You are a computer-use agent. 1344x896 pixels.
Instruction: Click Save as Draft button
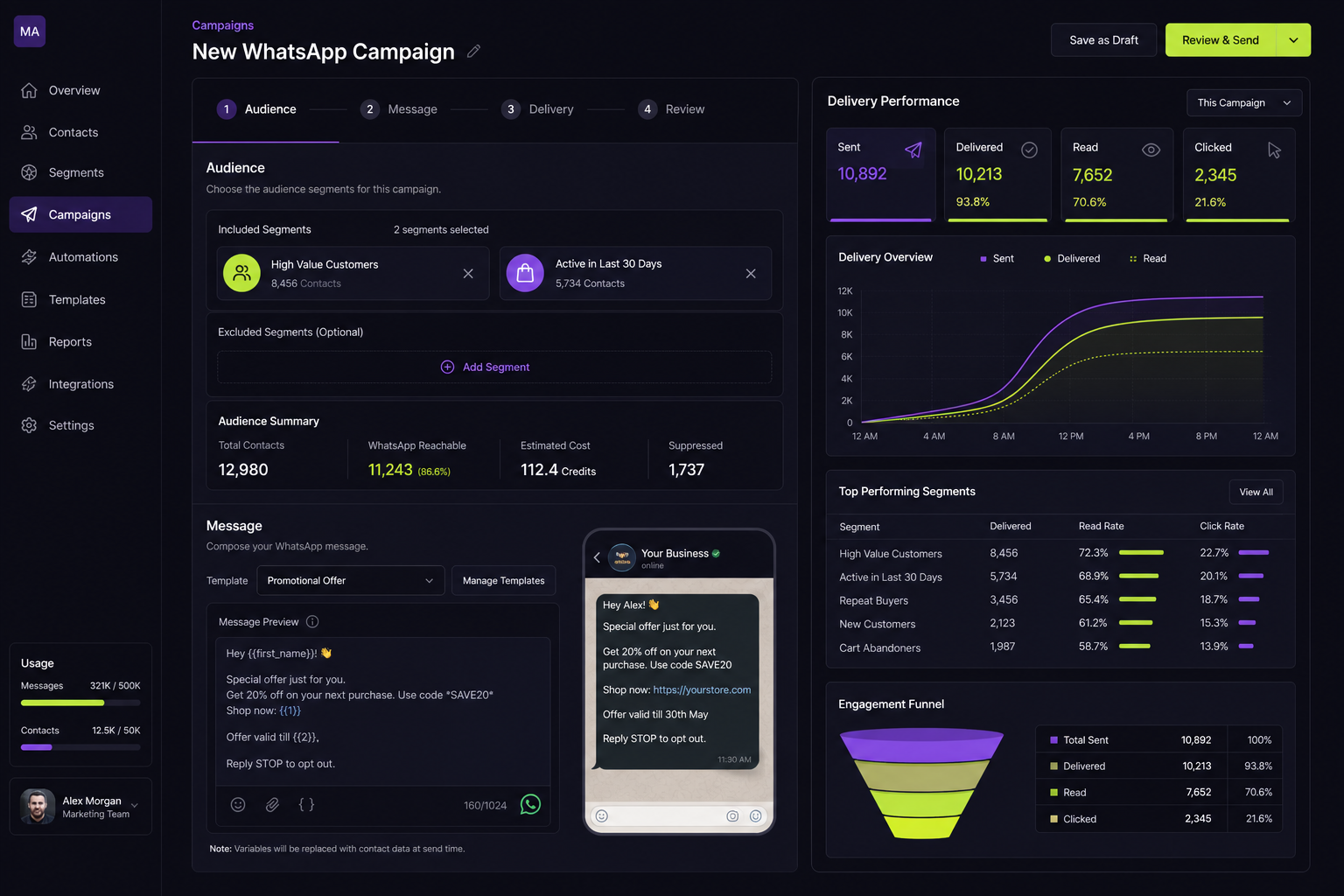tap(1103, 40)
